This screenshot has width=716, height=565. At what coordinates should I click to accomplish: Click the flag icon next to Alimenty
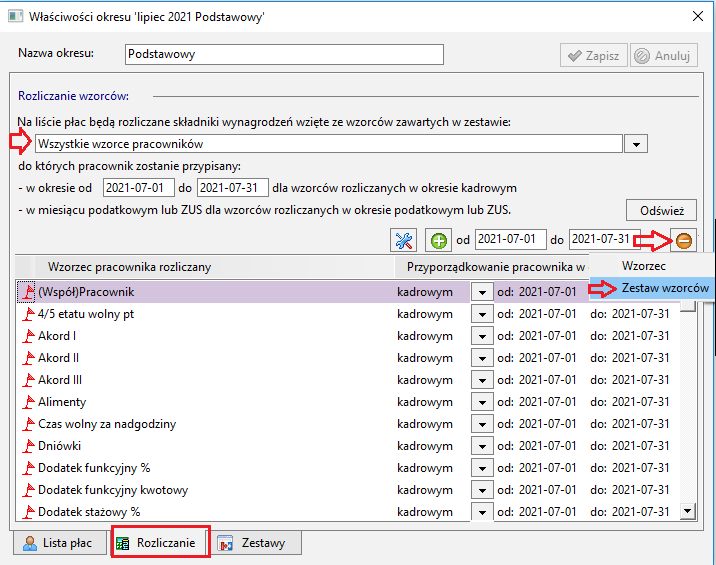[28, 402]
